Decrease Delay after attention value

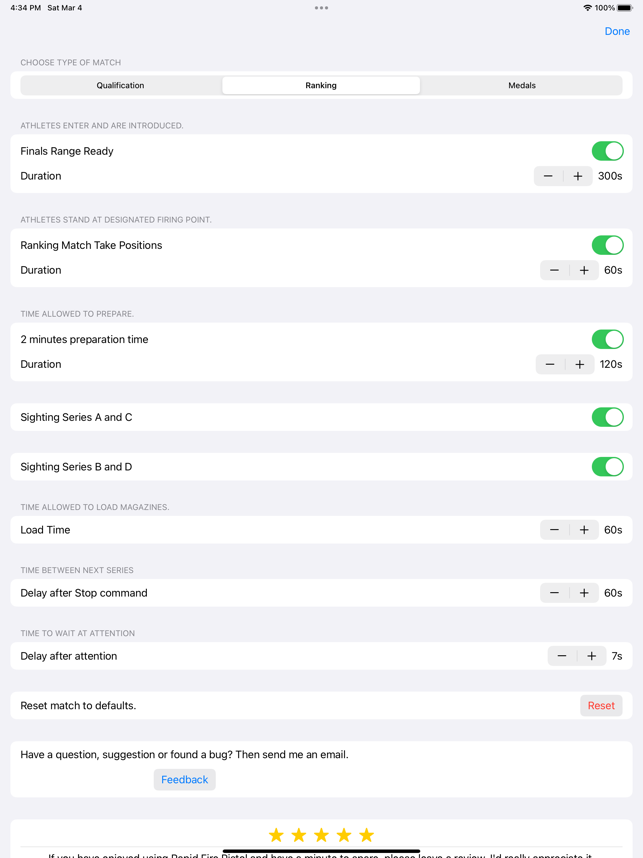point(562,656)
